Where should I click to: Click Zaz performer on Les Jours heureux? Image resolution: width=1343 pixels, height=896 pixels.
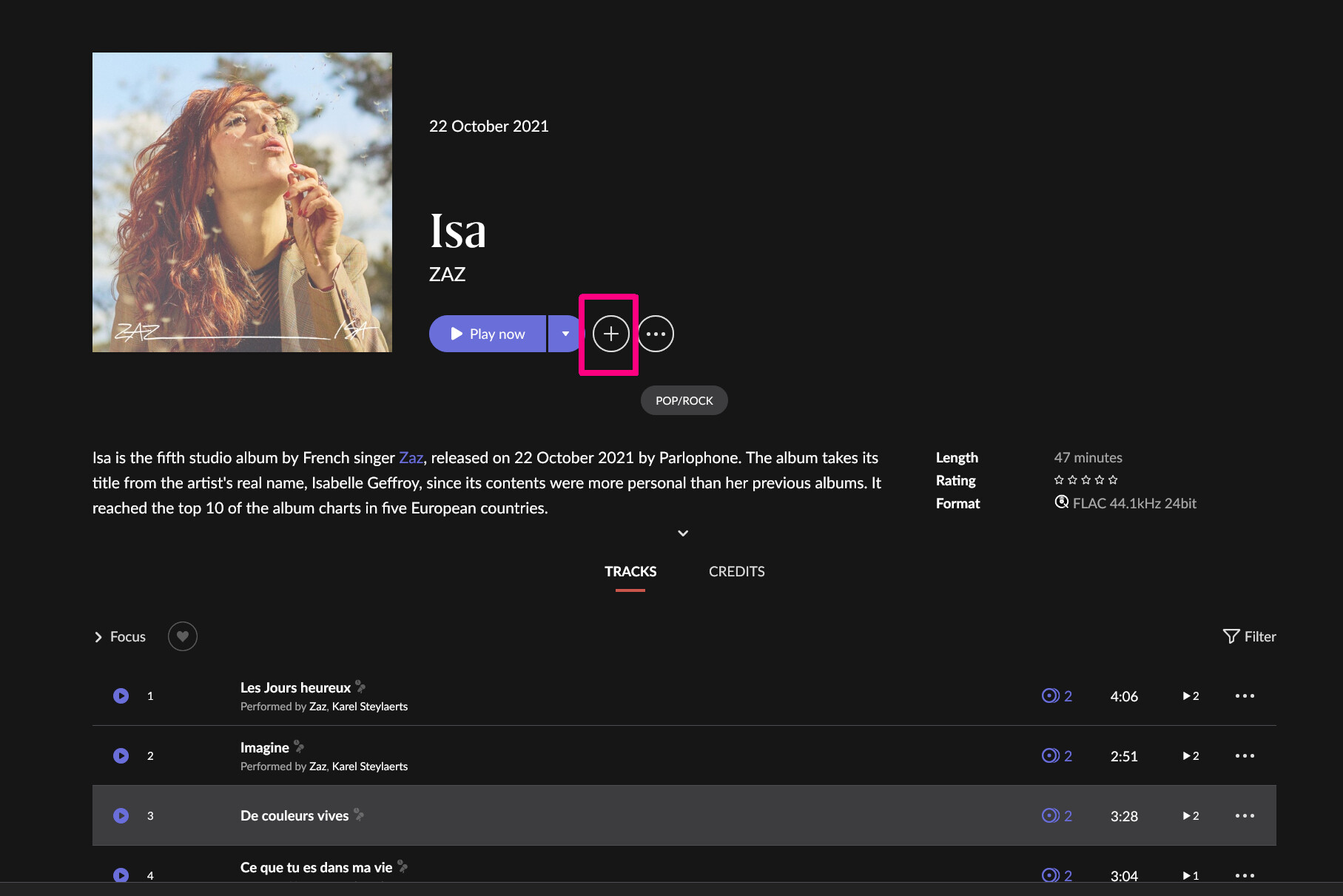pos(317,707)
